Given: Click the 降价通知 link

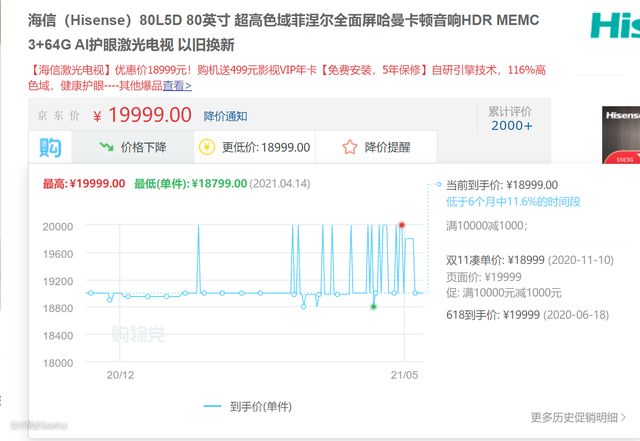Looking at the screenshot, I should click(225, 116).
